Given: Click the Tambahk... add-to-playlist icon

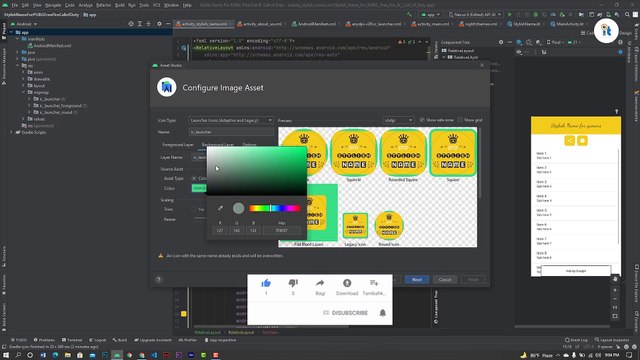Looking at the screenshot, I should [374, 283].
